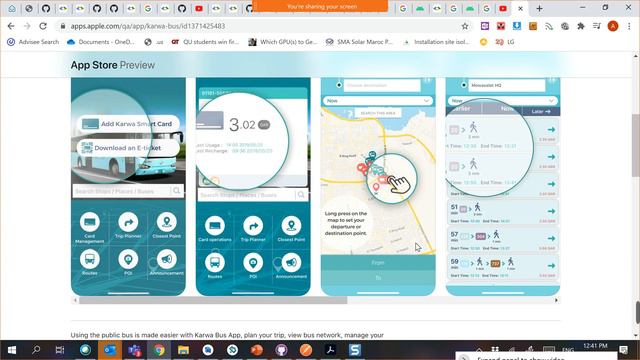Image resolution: width=640 pixels, height=360 pixels.
Task: Click the right arrow of the screenshot scrollbar
Action: pos(556,300)
